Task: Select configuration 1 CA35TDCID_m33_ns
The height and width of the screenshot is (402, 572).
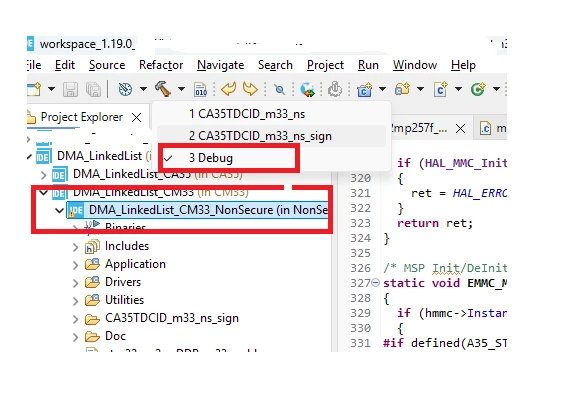Action: 271,114
